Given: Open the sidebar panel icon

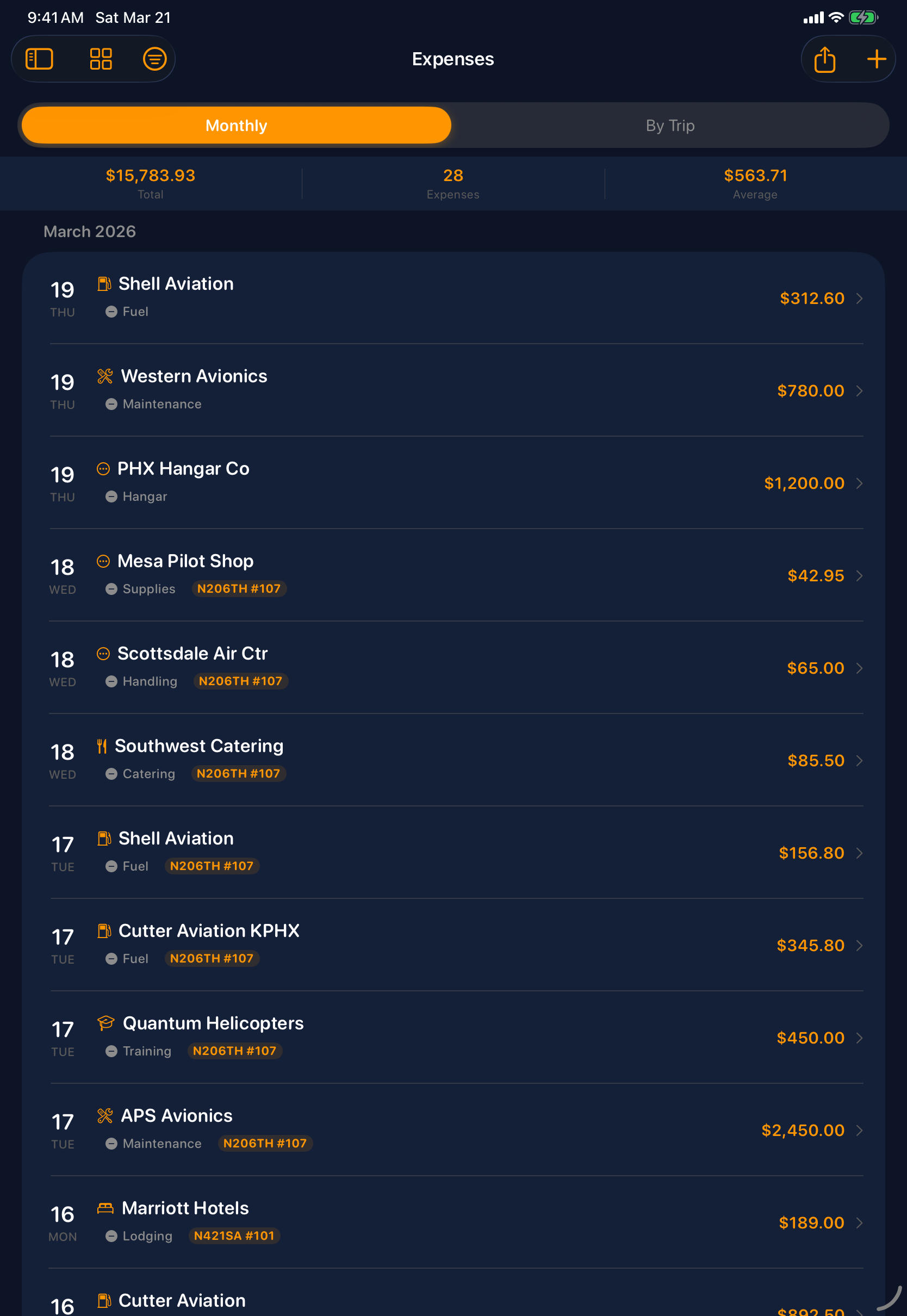Looking at the screenshot, I should coord(39,59).
